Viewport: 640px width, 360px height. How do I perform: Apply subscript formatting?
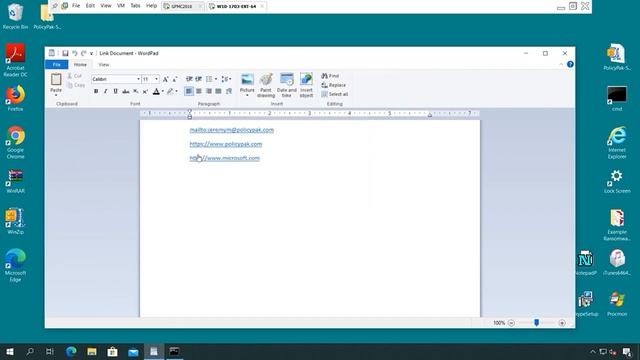point(136,91)
